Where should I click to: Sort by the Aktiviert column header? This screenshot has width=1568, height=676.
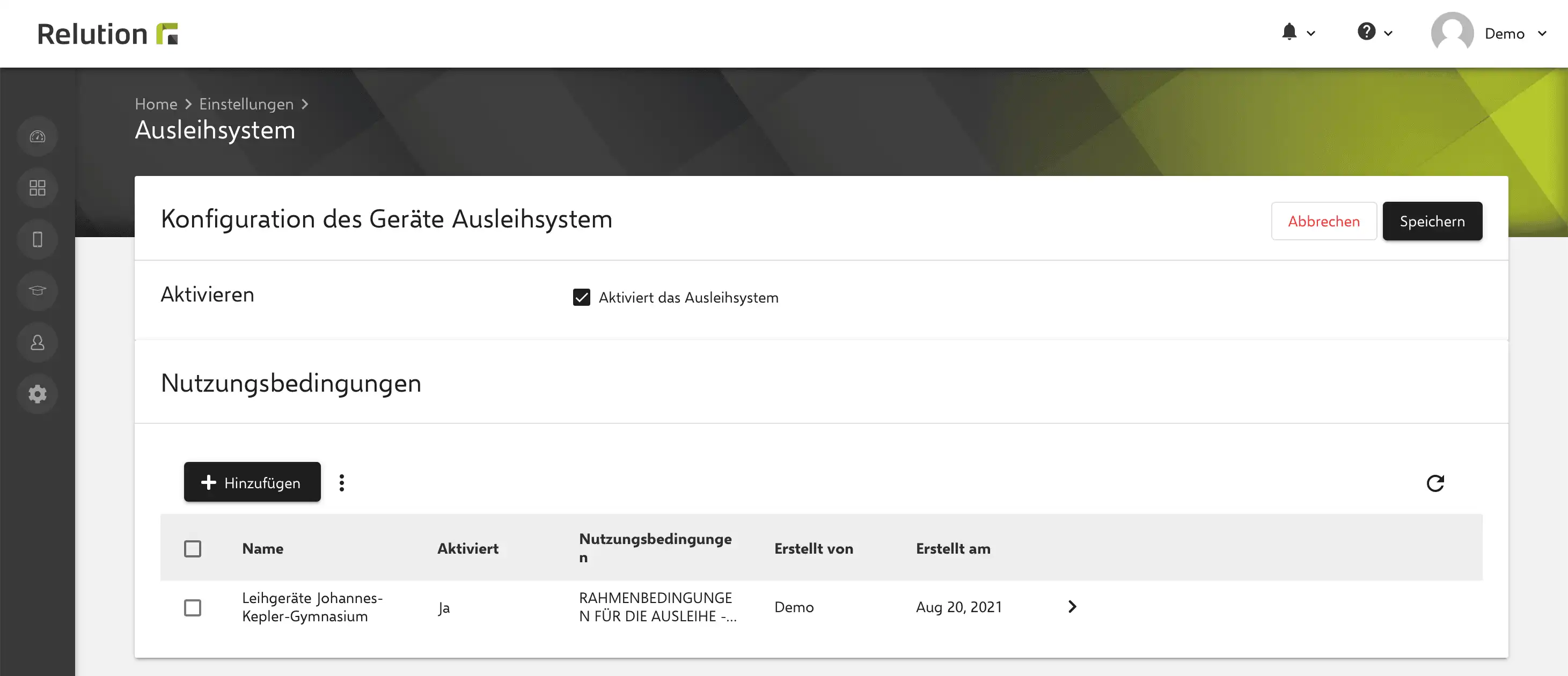[x=467, y=549]
